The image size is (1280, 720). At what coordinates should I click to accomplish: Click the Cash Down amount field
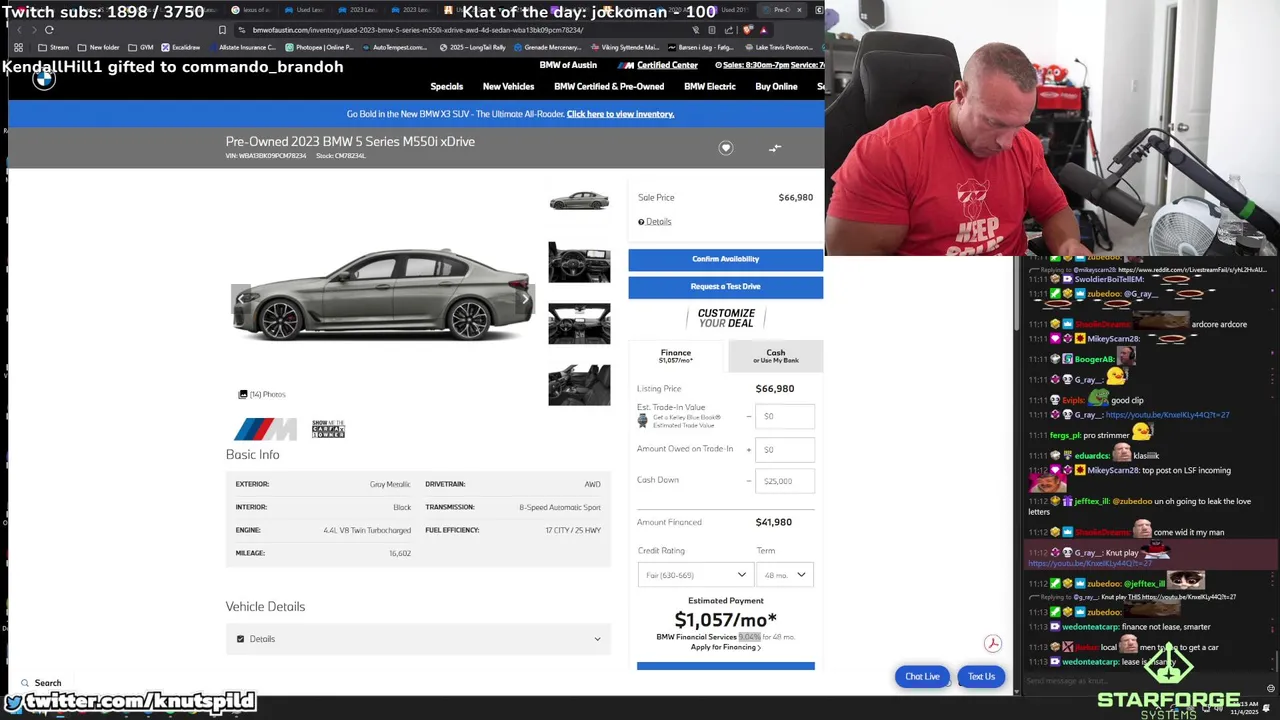coord(785,481)
